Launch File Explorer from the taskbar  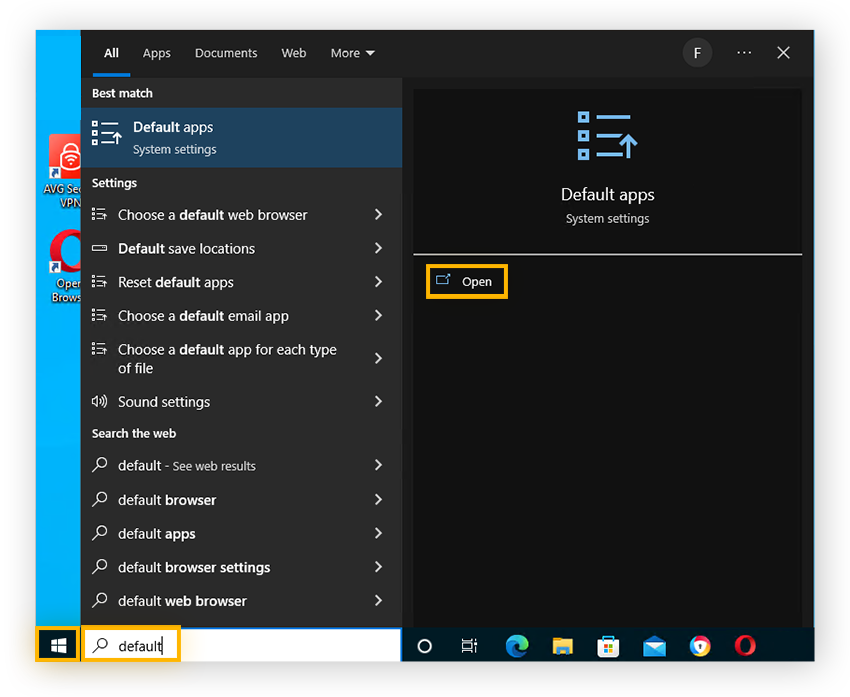tap(562, 647)
